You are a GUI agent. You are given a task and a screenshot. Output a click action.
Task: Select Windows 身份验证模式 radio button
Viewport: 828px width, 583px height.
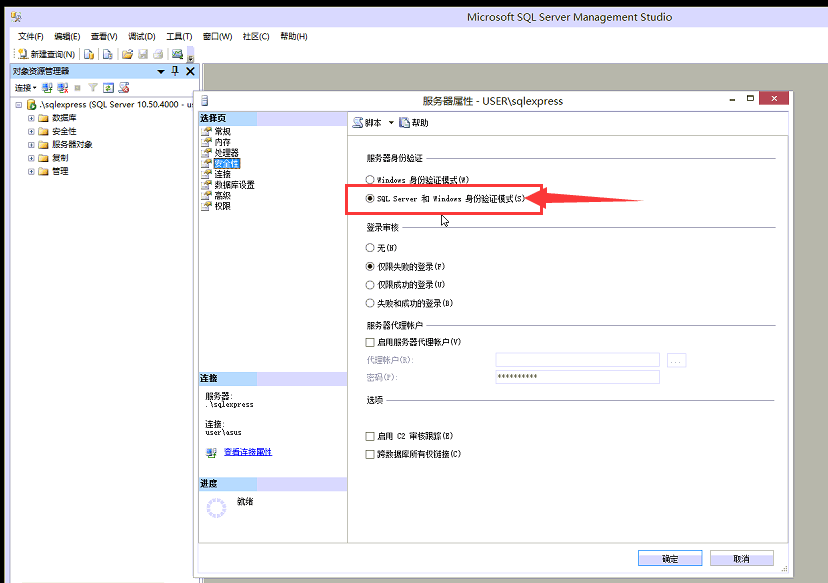click(370, 180)
